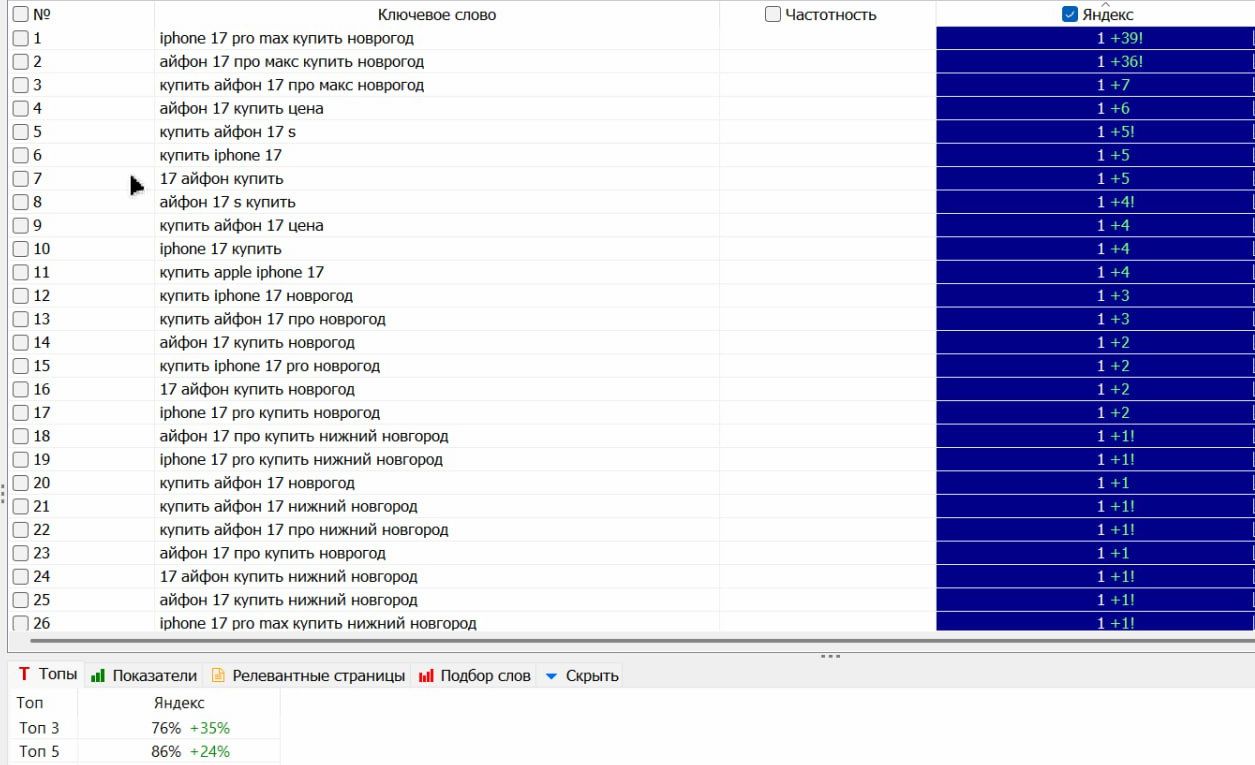Click the sort caret above Яндекс header

click(x=1106, y=4)
